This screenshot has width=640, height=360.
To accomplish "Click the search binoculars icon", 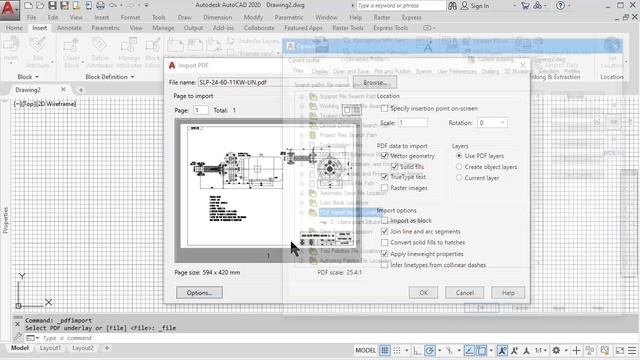I will (452, 6).
